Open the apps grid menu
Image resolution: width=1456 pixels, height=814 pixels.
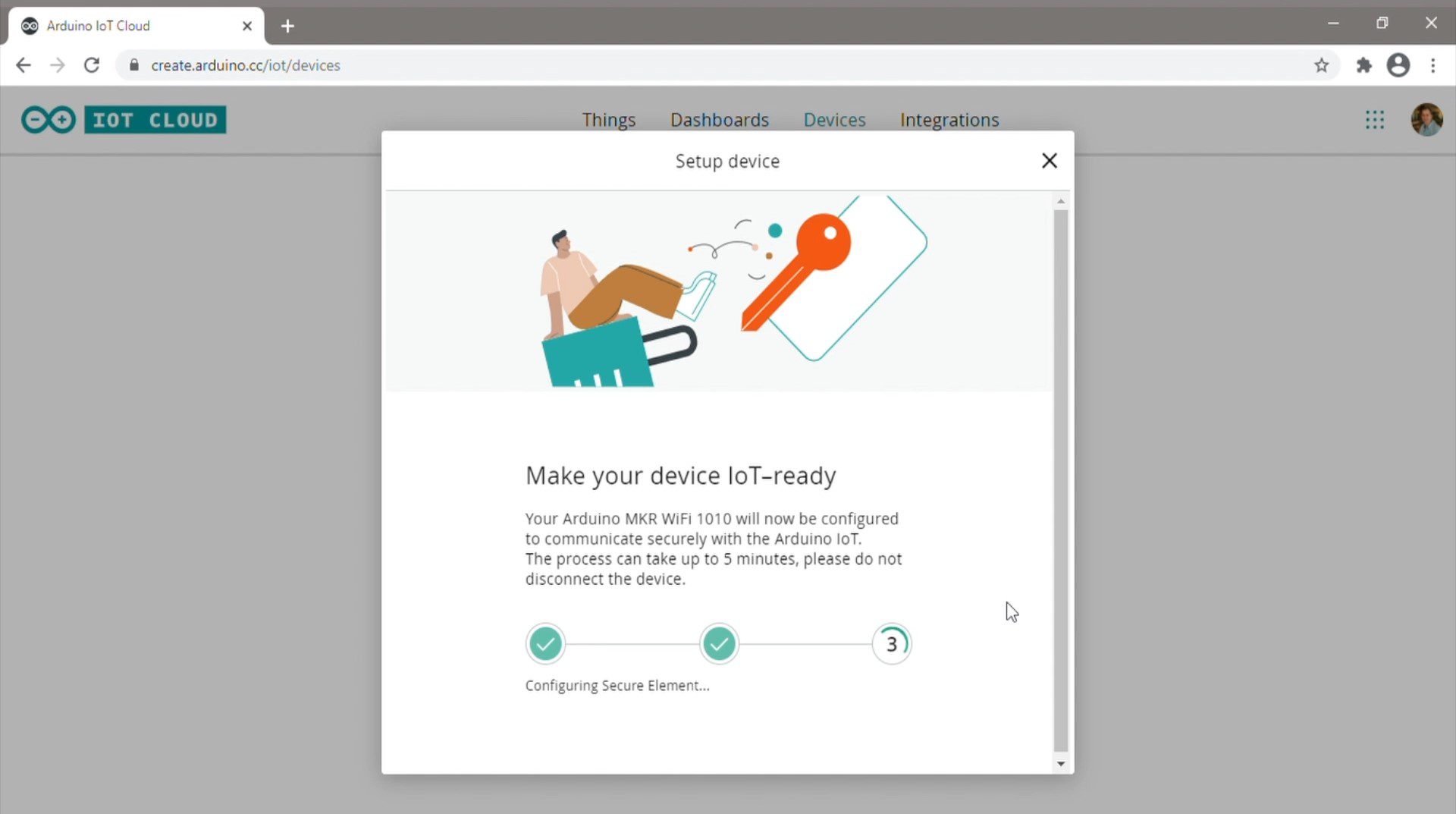[x=1374, y=120]
